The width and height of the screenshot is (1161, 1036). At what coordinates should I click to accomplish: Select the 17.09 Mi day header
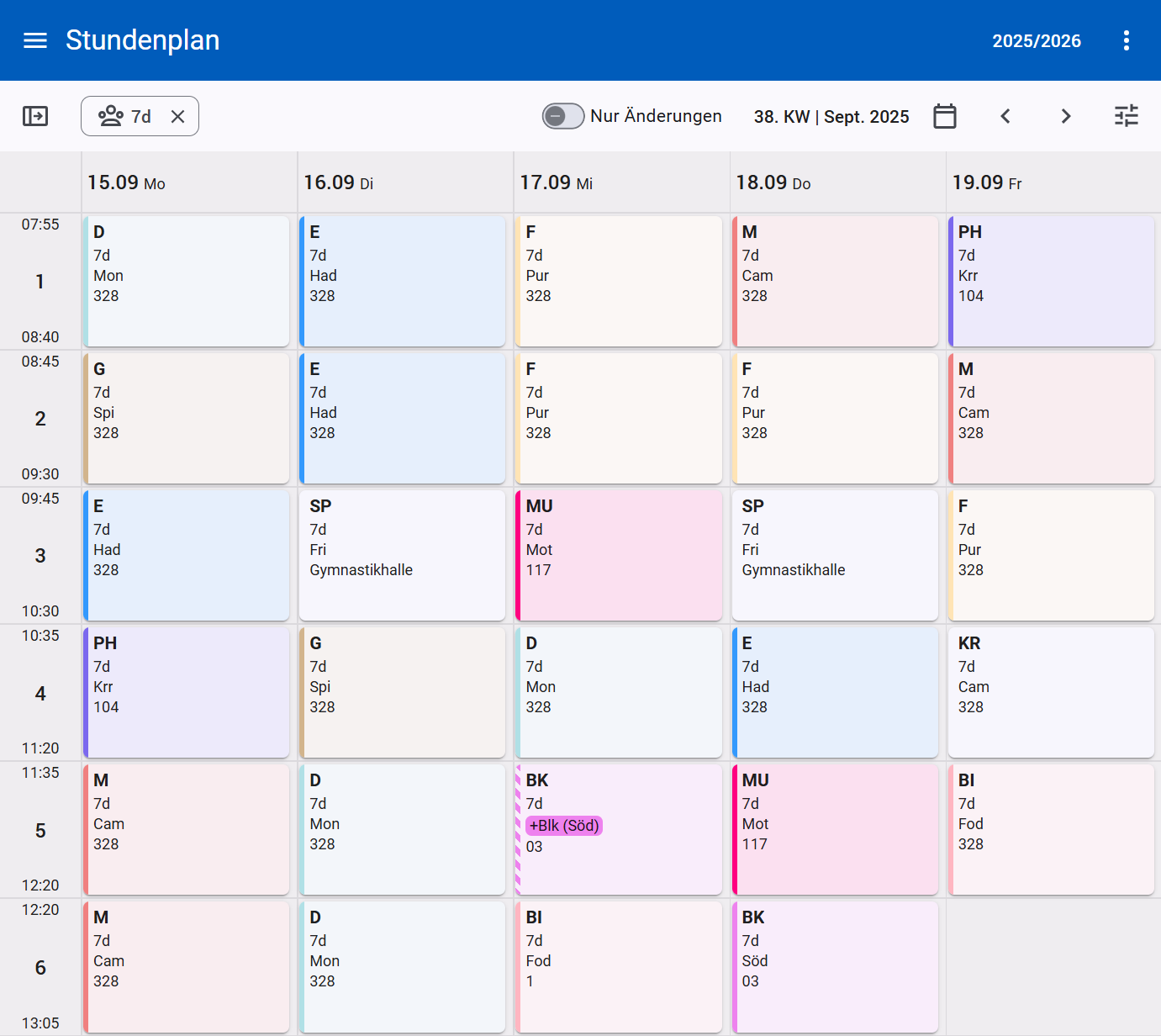556,182
